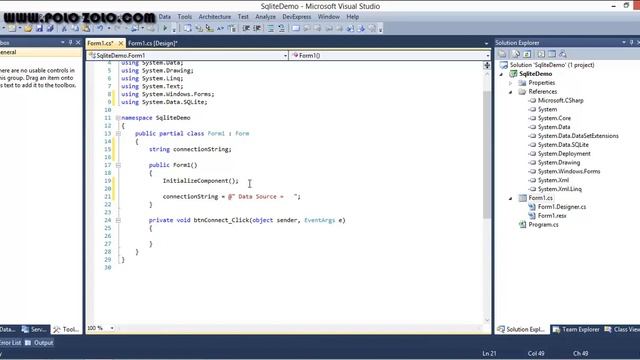Image resolution: width=640 pixels, height=360 pixels.
Task: Select Microsoft.CSharp reference
Action: 560,100
